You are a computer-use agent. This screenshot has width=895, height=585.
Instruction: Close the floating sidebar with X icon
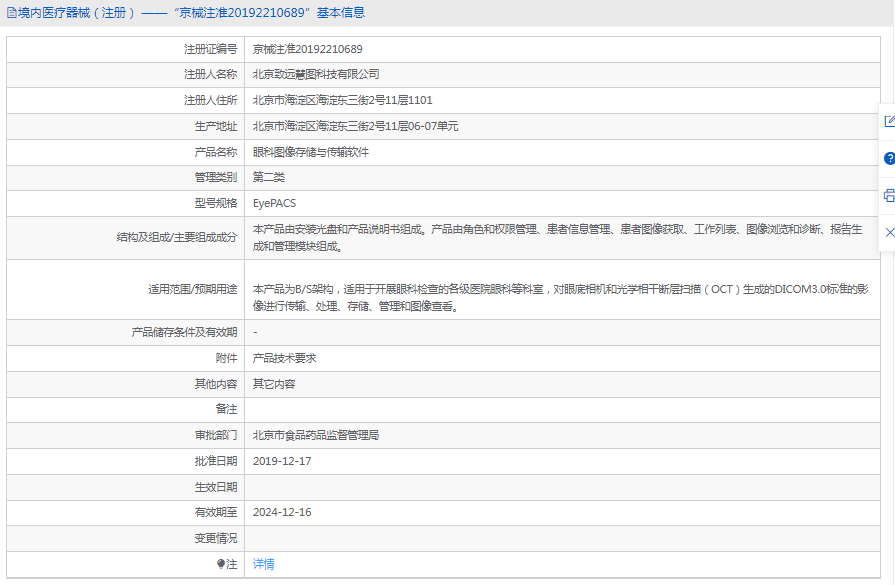(889, 232)
